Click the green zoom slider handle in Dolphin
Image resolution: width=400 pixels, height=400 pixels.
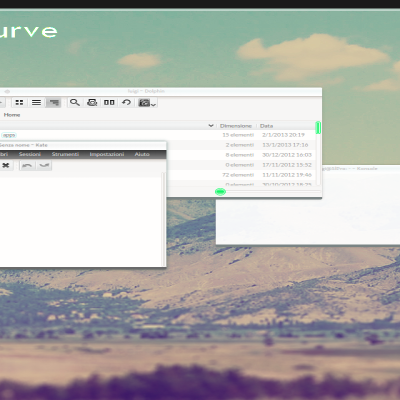220,192
